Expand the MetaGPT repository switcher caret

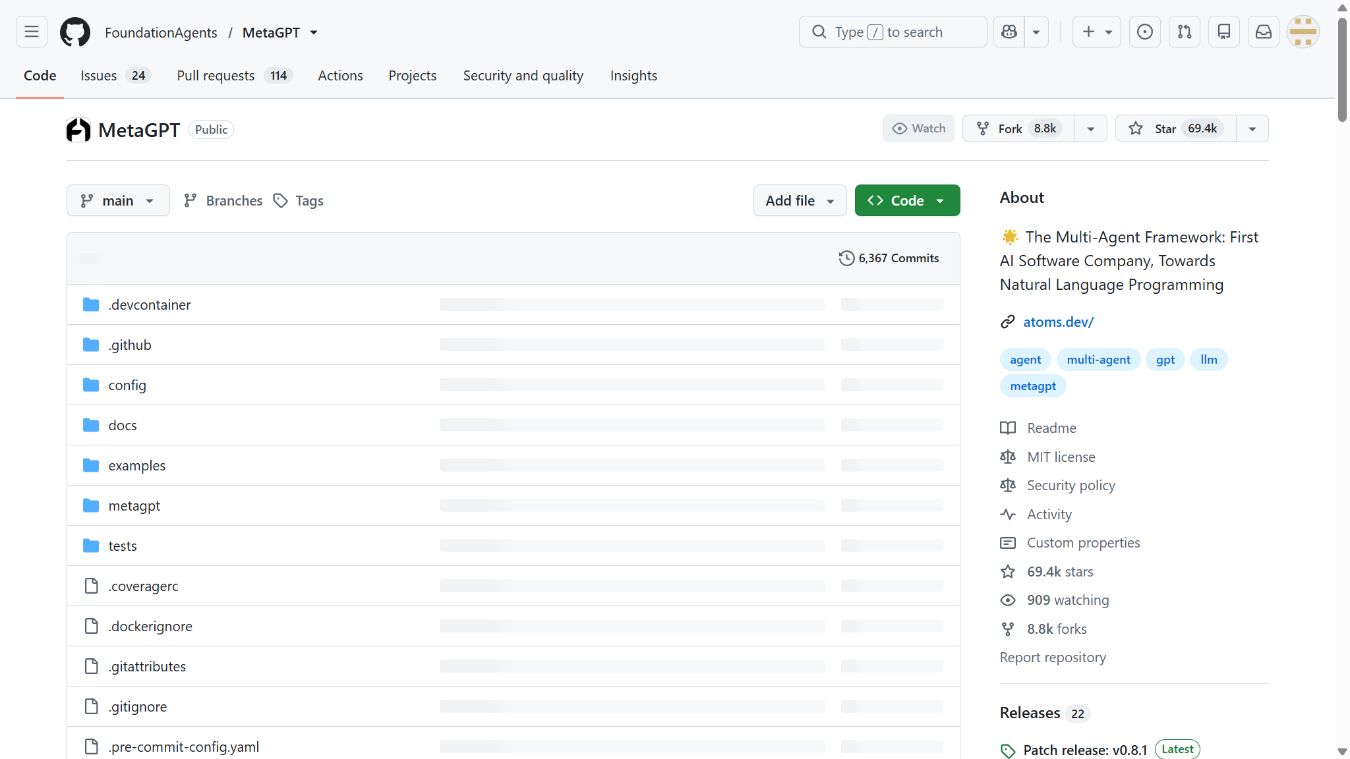click(x=314, y=32)
